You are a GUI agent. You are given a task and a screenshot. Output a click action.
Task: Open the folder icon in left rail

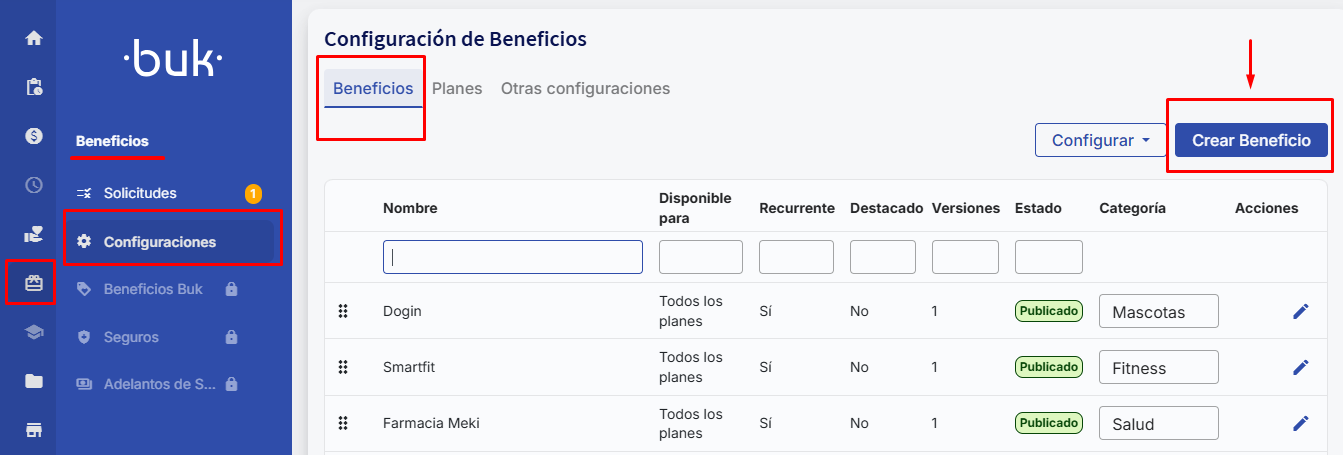(x=34, y=381)
